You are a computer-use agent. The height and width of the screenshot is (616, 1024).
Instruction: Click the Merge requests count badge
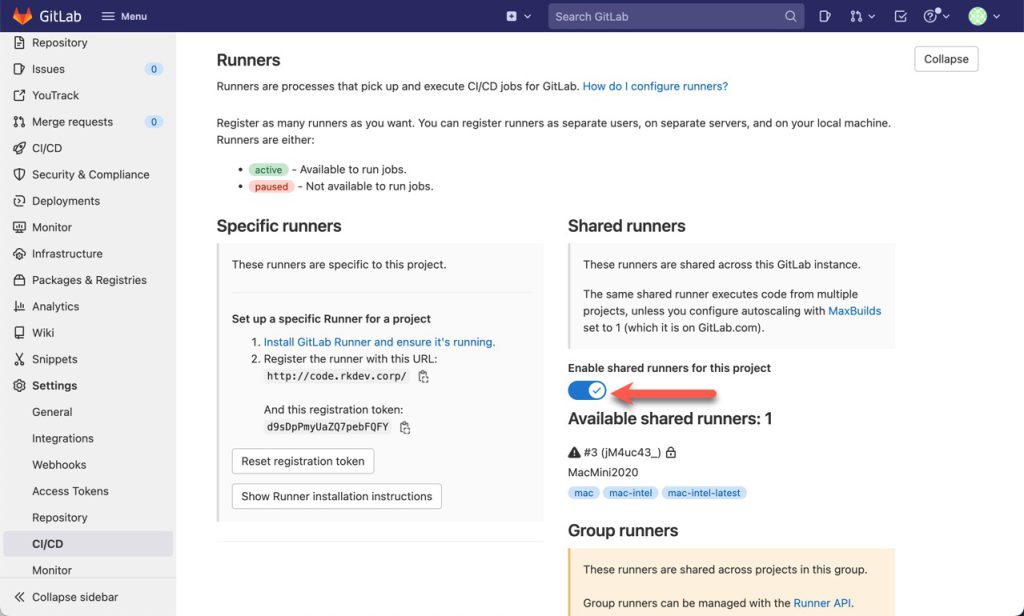click(153, 122)
